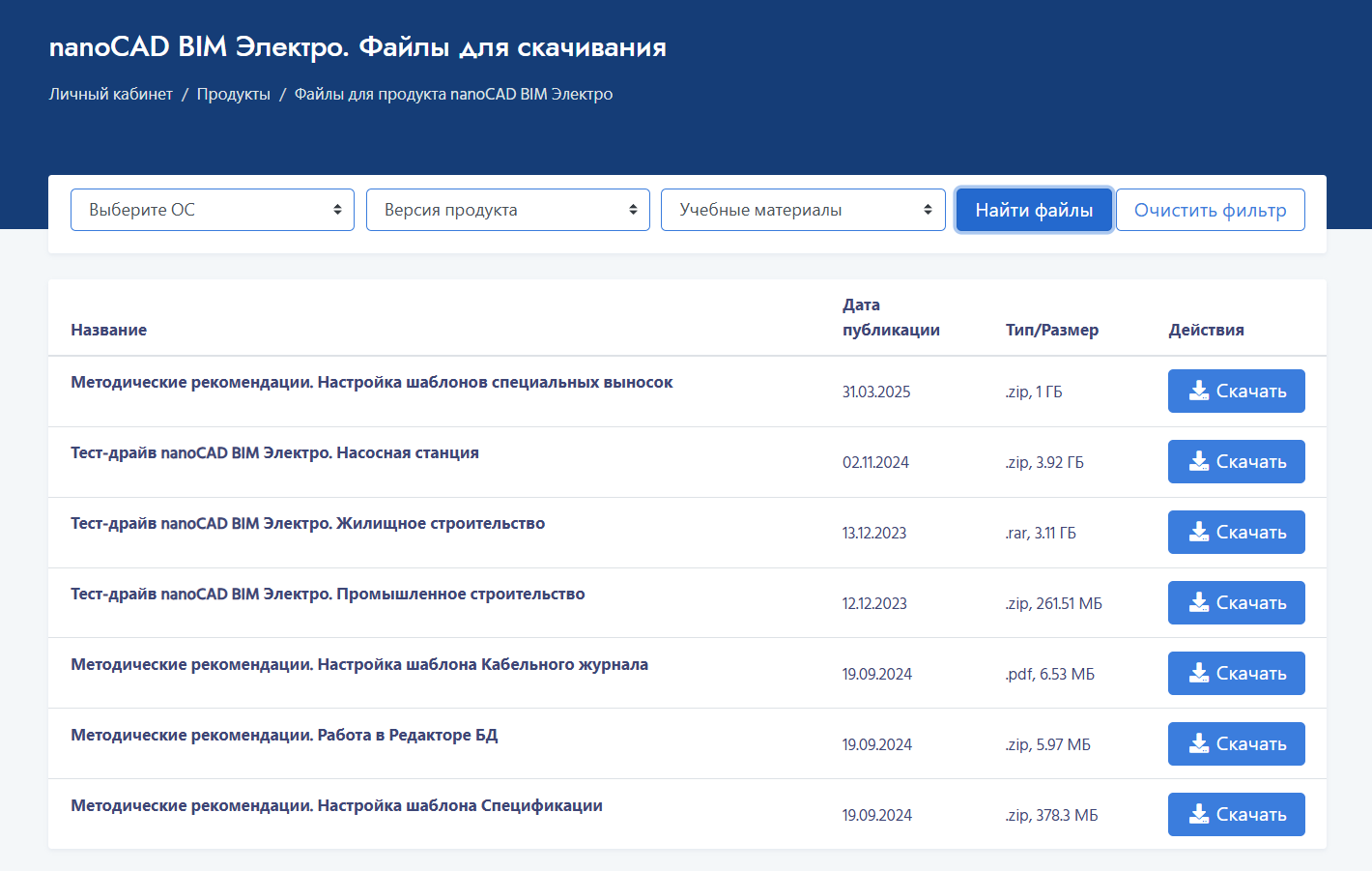
Task: Select title 'Настройка шаблона Кабельного журнала'
Action: (359, 664)
